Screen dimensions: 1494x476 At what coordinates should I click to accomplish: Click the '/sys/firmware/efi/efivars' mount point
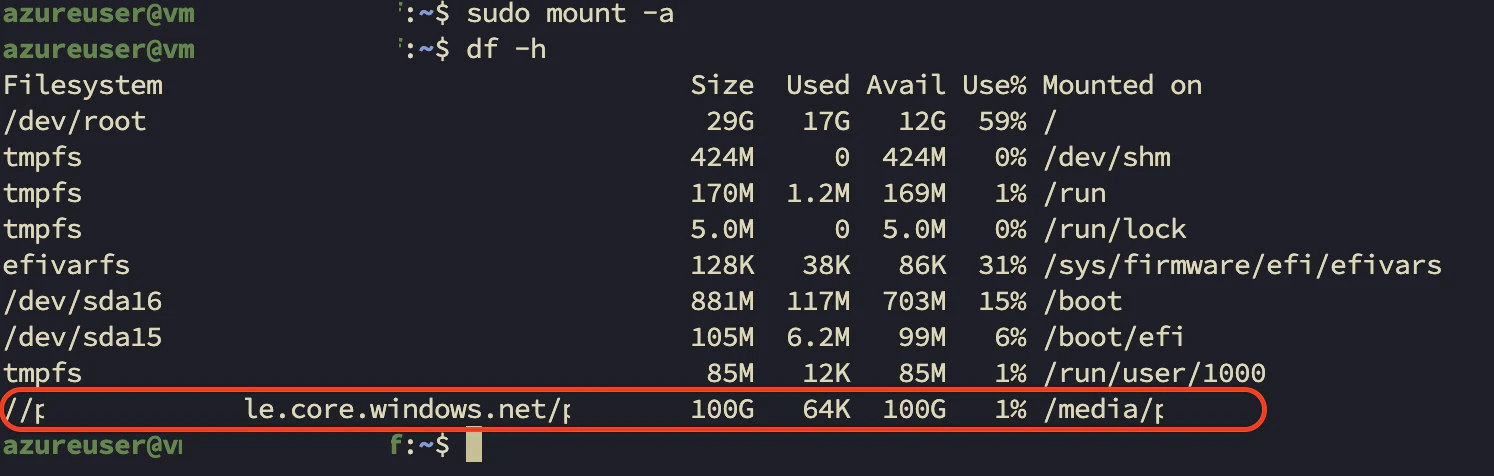coord(1242,266)
